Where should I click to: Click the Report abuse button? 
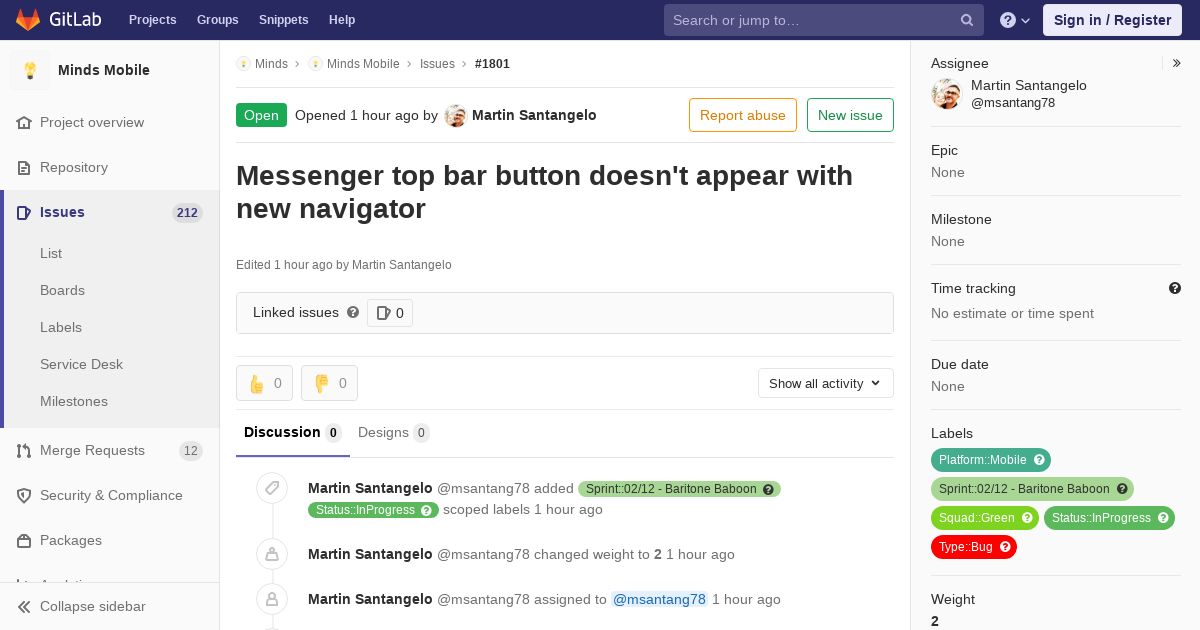[x=742, y=115]
